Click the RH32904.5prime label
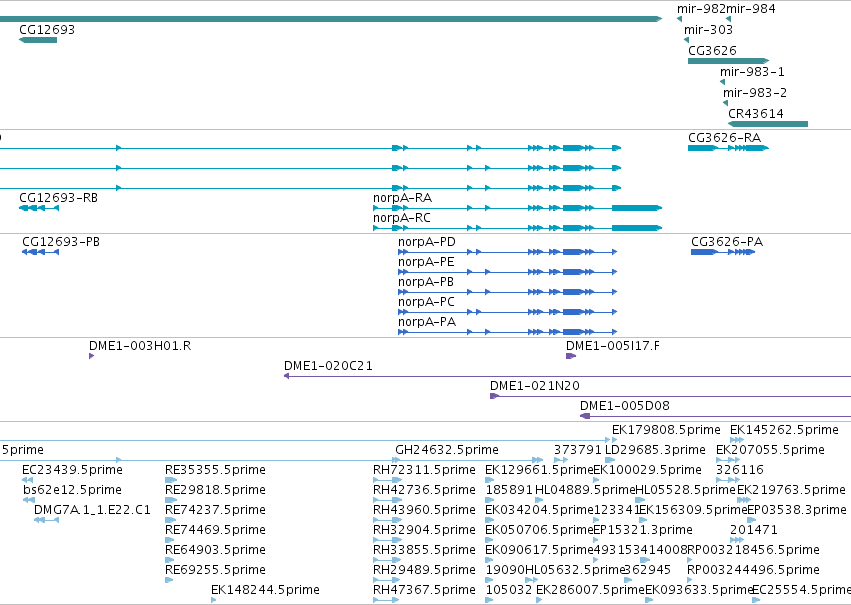The height and width of the screenshot is (605, 851). pos(424,530)
